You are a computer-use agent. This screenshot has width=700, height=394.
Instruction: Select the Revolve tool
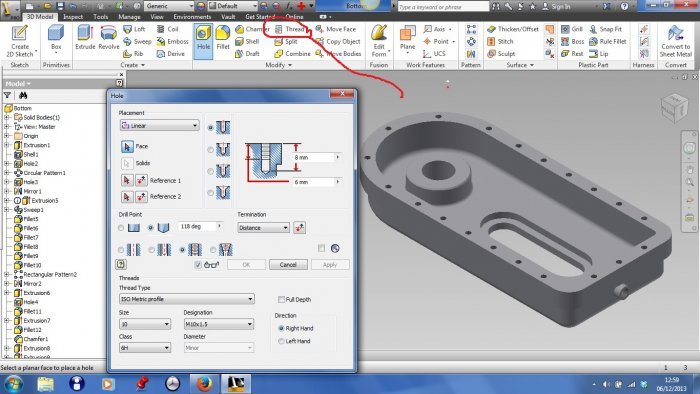coord(108,37)
